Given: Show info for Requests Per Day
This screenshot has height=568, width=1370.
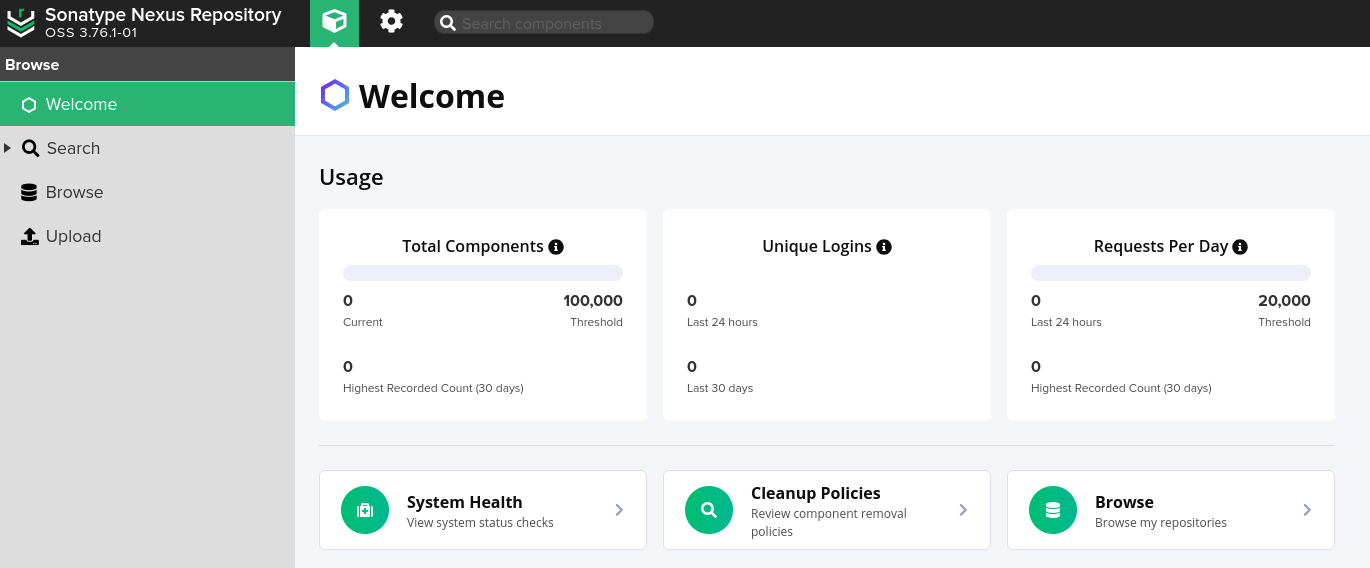Looking at the screenshot, I should pos(1240,247).
